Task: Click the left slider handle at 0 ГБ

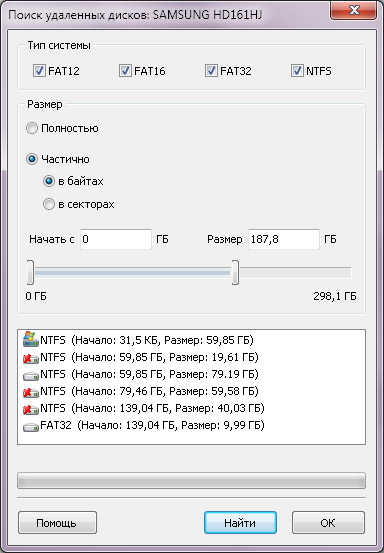Action: (31, 272)
